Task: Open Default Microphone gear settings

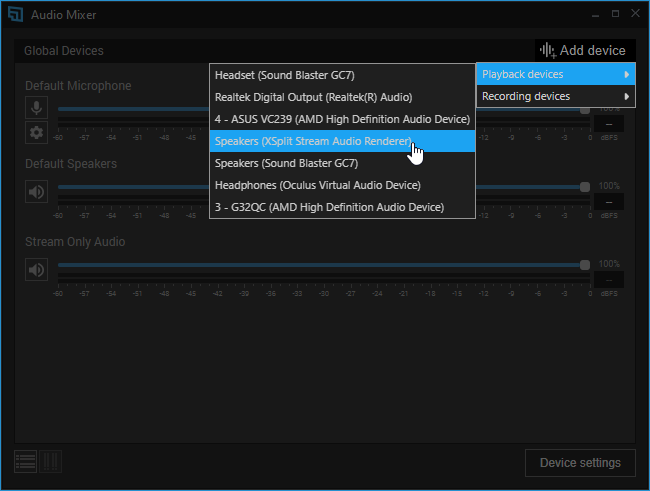Action: pyautogui.click(x=36, y=132)
